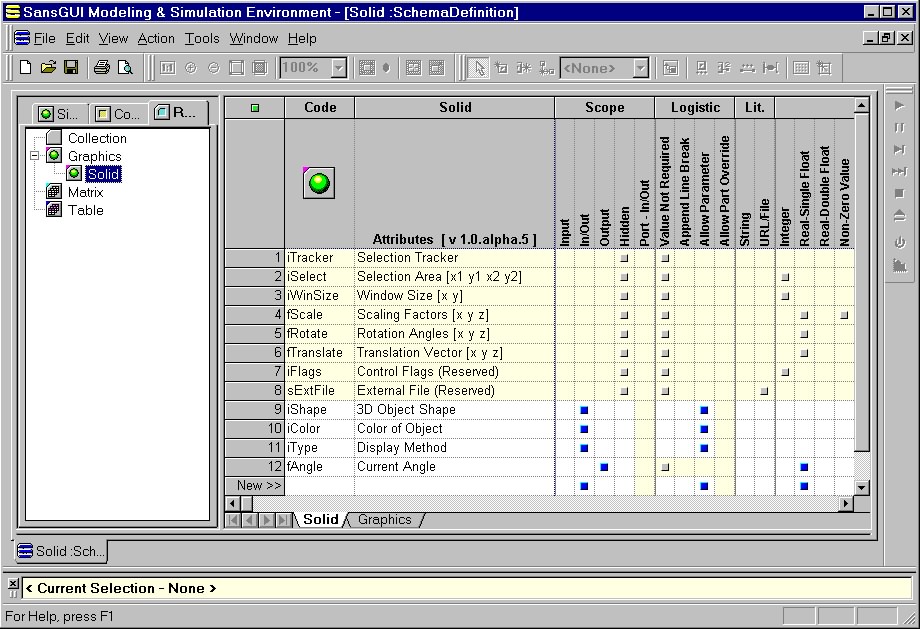Select the arrow pointer tool
Image resolution: width=920 pixels, height=629 pixels.
pos(479,68)
